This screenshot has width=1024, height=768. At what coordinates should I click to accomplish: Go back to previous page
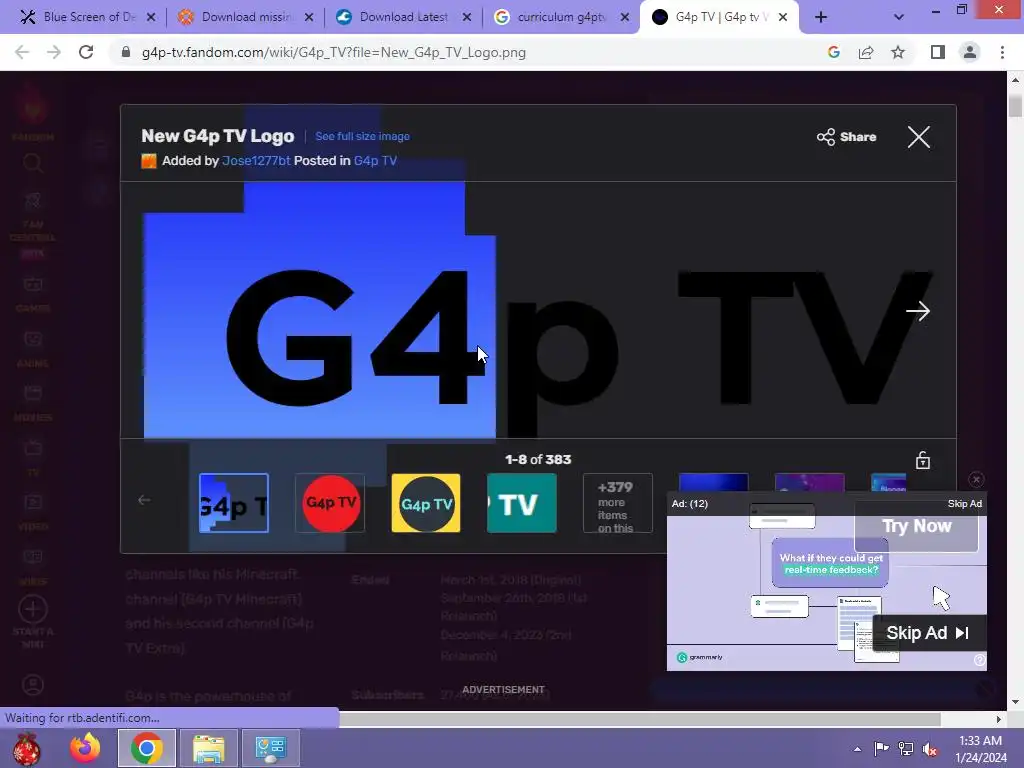22,52
